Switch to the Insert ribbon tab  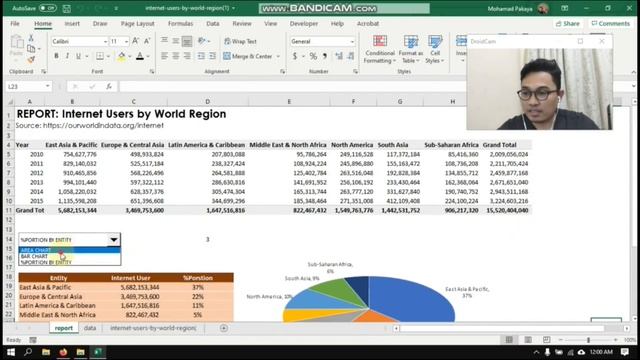tap(72, 24)
